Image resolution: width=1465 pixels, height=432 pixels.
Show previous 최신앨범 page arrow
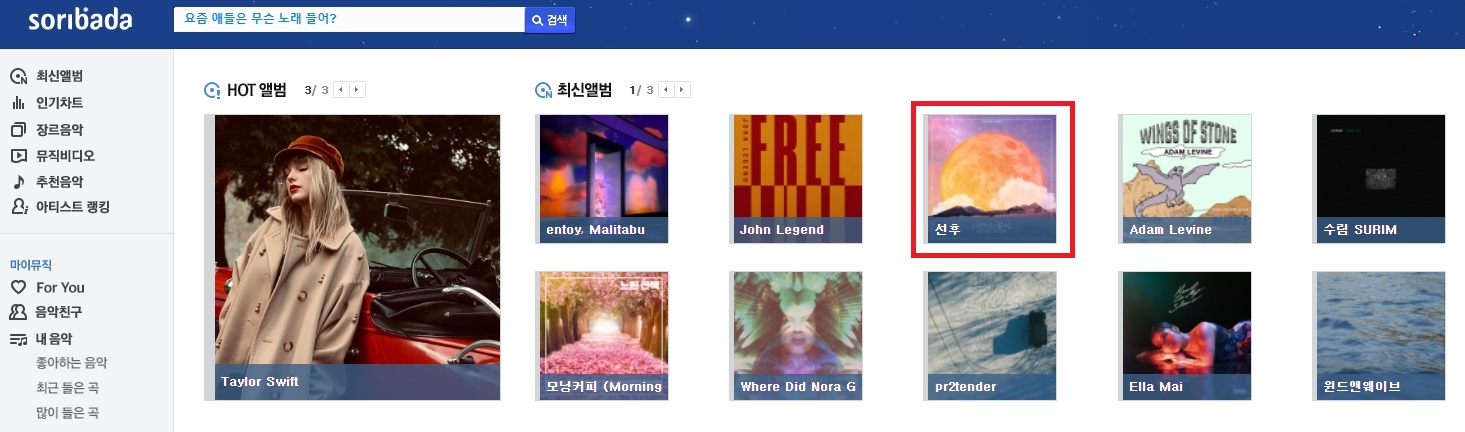tap(665, 90)
